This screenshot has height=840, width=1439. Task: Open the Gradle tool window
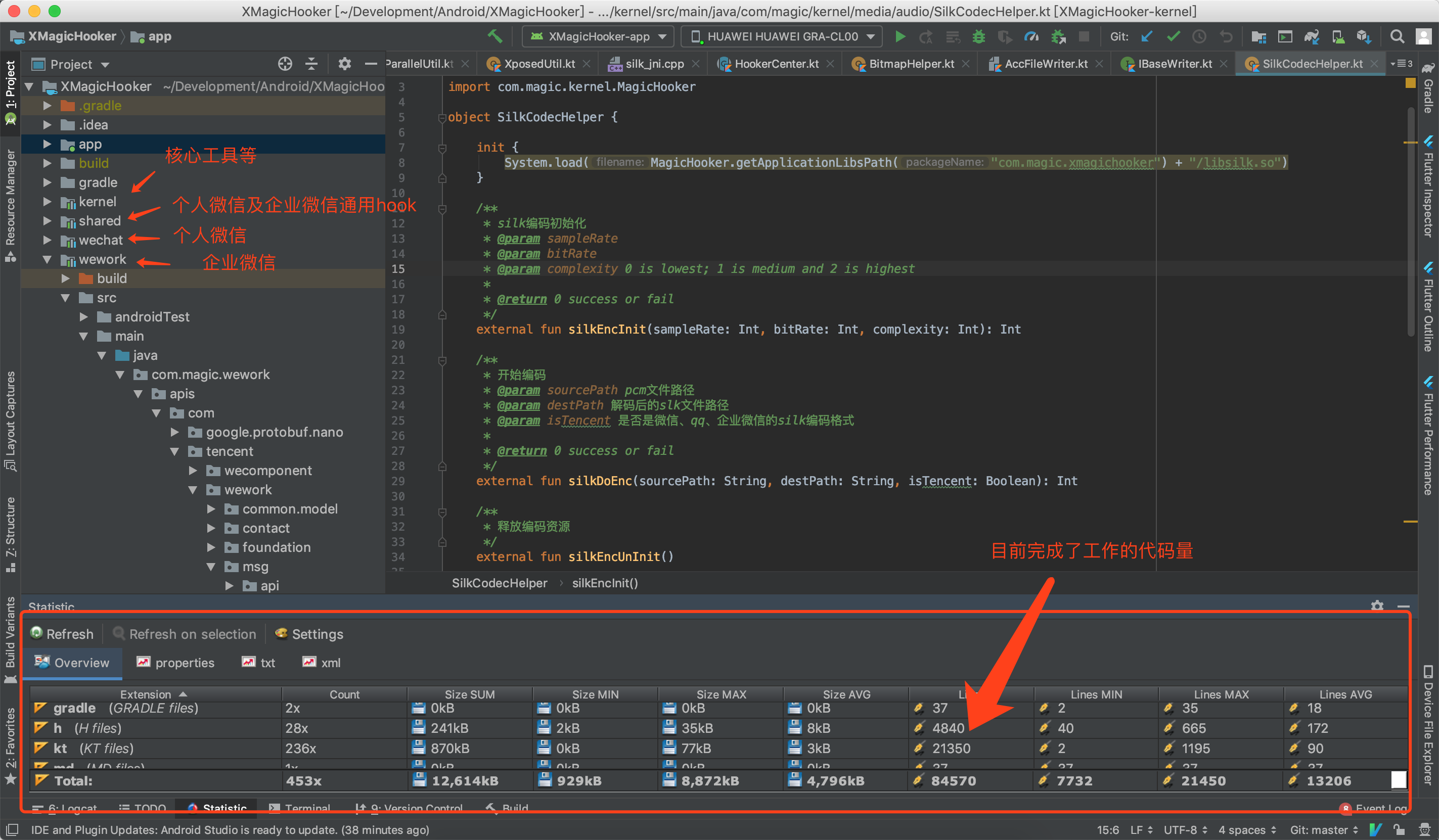[x=1427, y=88]
